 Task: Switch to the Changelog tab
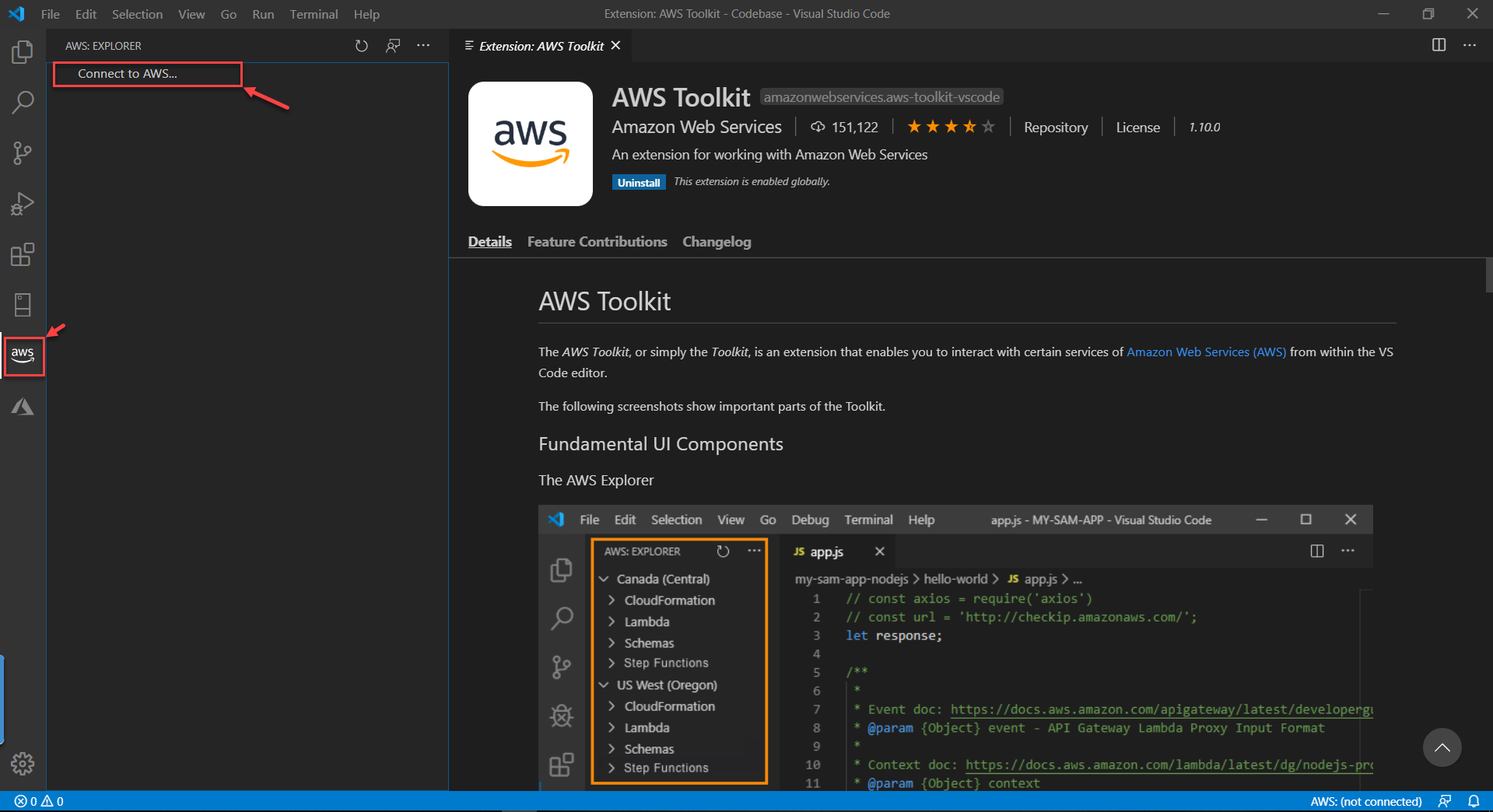(x=717, y=242)
